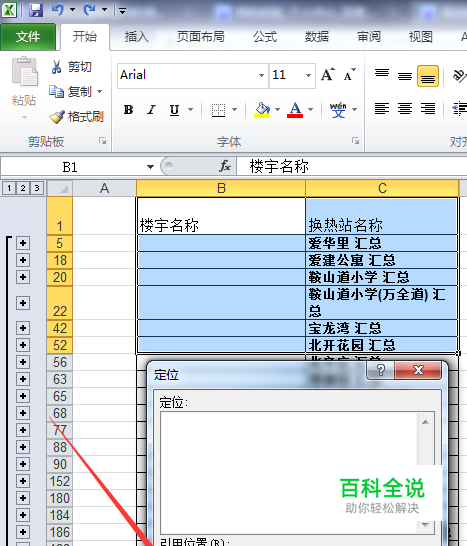Open the fill color dropdown arrow
467x546 pixels.
coord(278,110)
